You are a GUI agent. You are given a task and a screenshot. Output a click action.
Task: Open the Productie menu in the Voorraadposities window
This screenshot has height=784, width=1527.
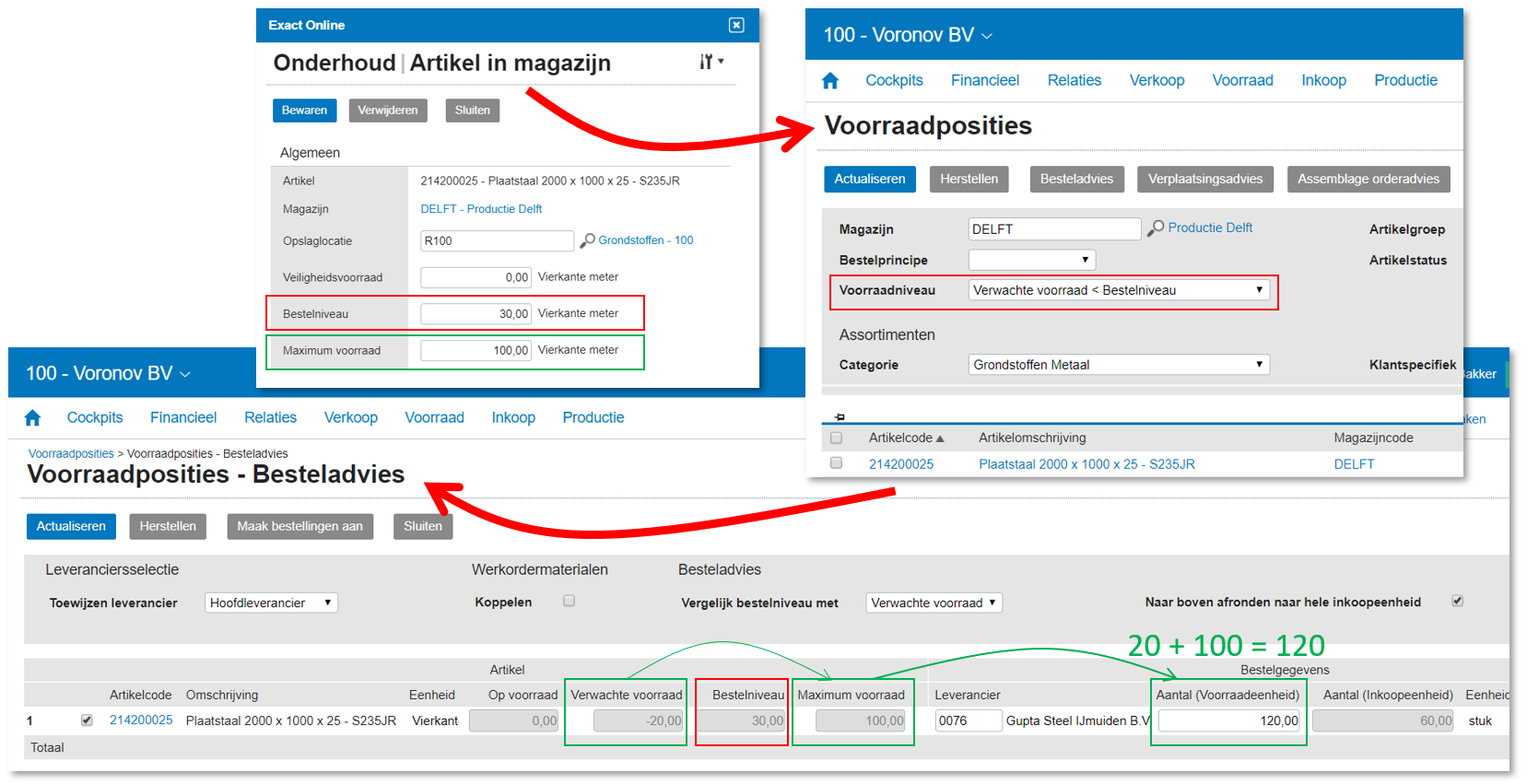[1404, 80]
